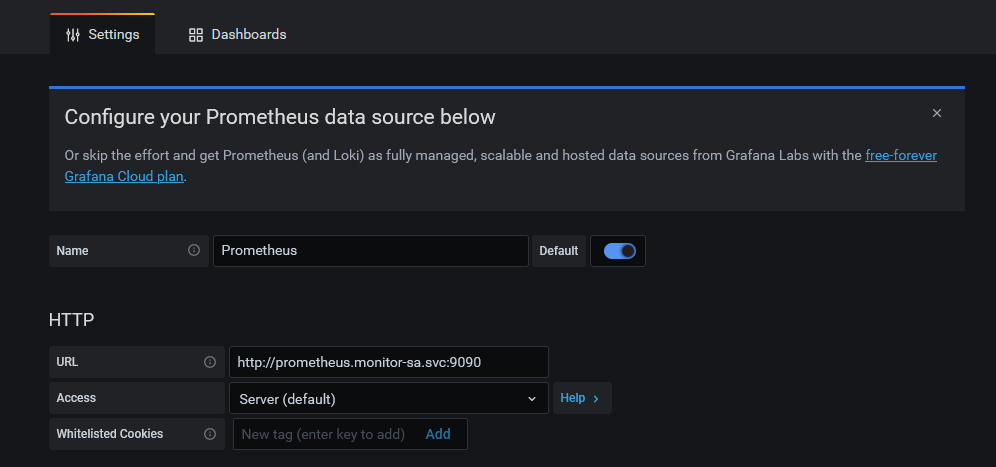Click the info icon next to URL
This screenshot has width=996, height=467.
pyautogui.click(x=210, y=362)
